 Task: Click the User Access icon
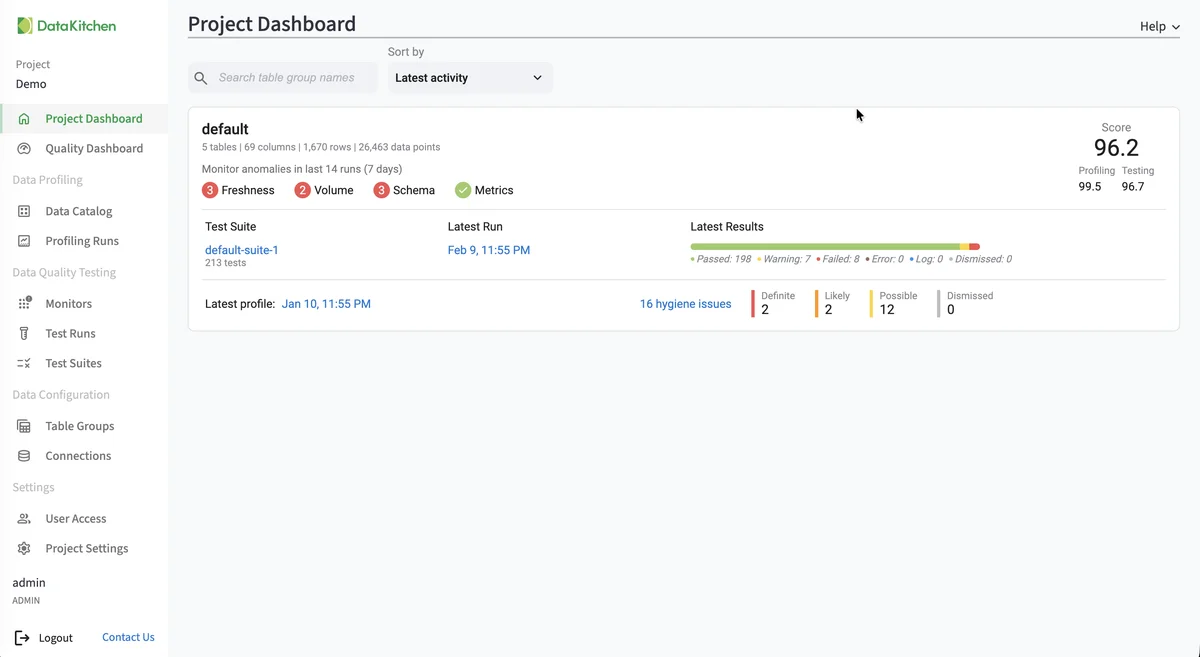[x=22, y=518]
